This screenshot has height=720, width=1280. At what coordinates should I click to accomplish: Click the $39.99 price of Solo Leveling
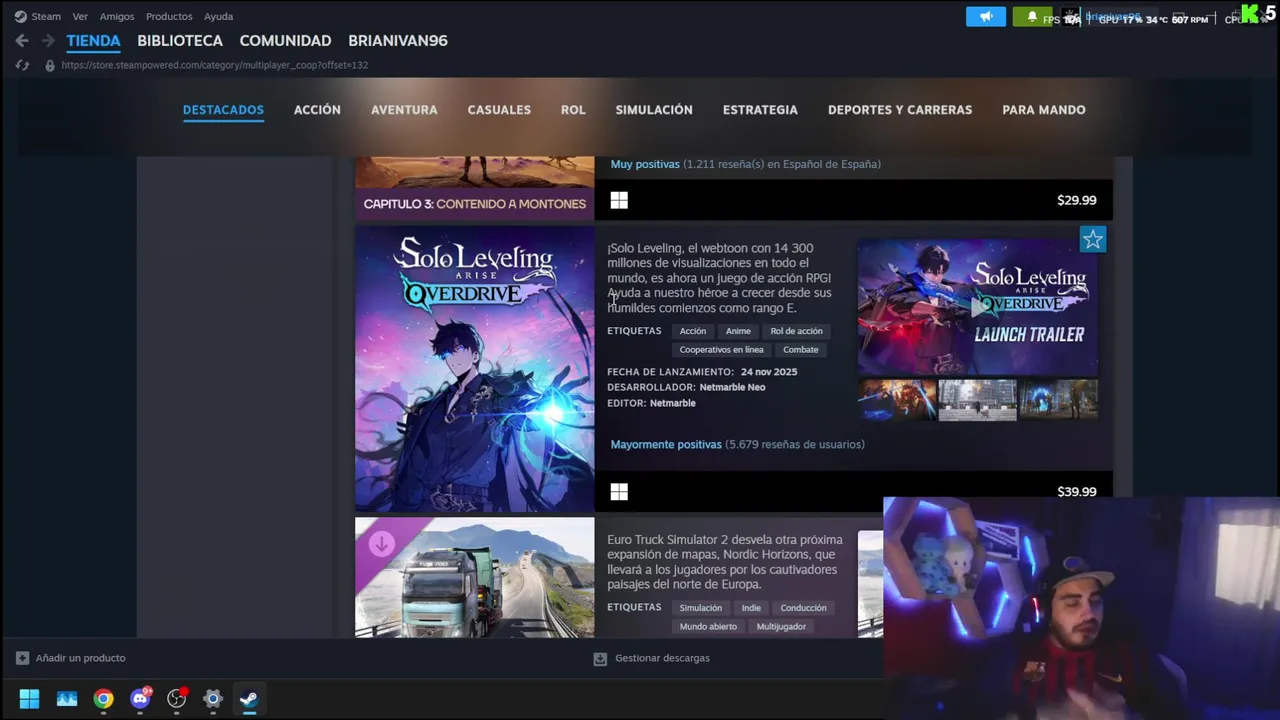pos(1077,492)
